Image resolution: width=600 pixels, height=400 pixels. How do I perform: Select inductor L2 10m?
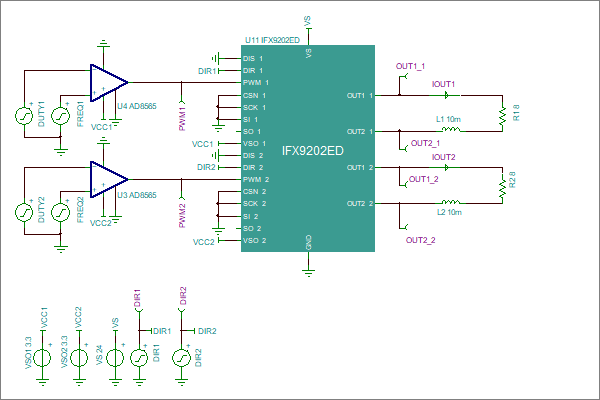451,202
